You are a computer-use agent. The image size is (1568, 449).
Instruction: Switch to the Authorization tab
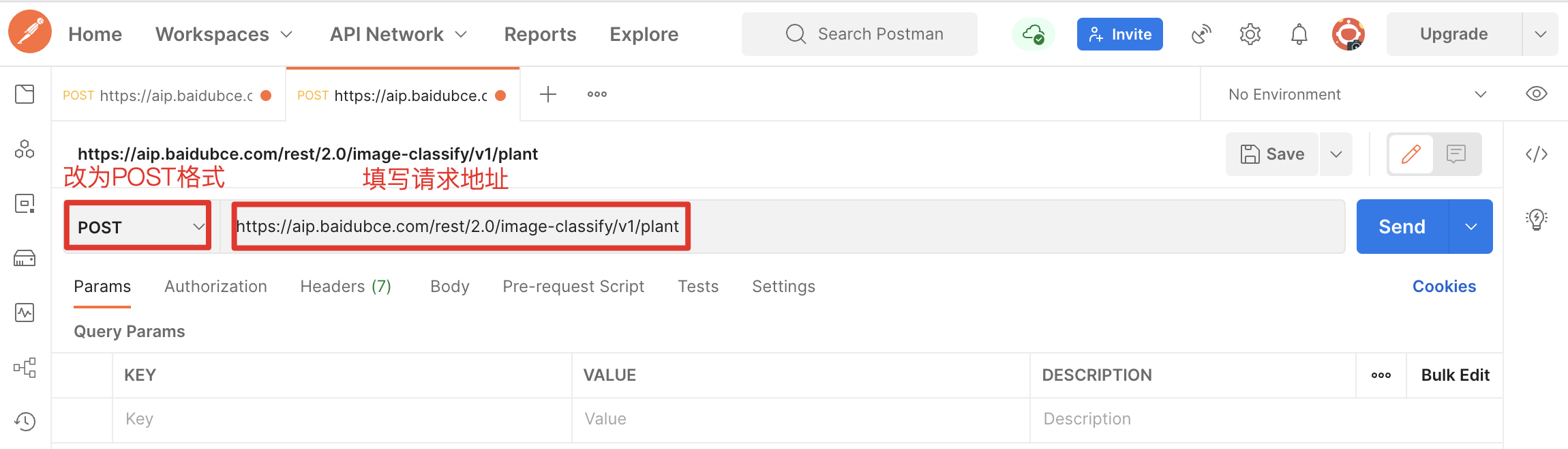point(215,287)
